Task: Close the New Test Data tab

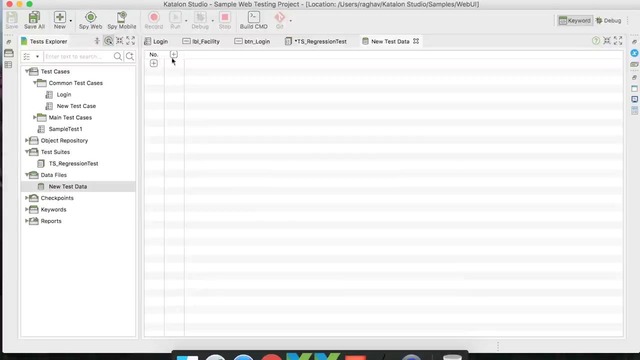Action: (416, 41)
